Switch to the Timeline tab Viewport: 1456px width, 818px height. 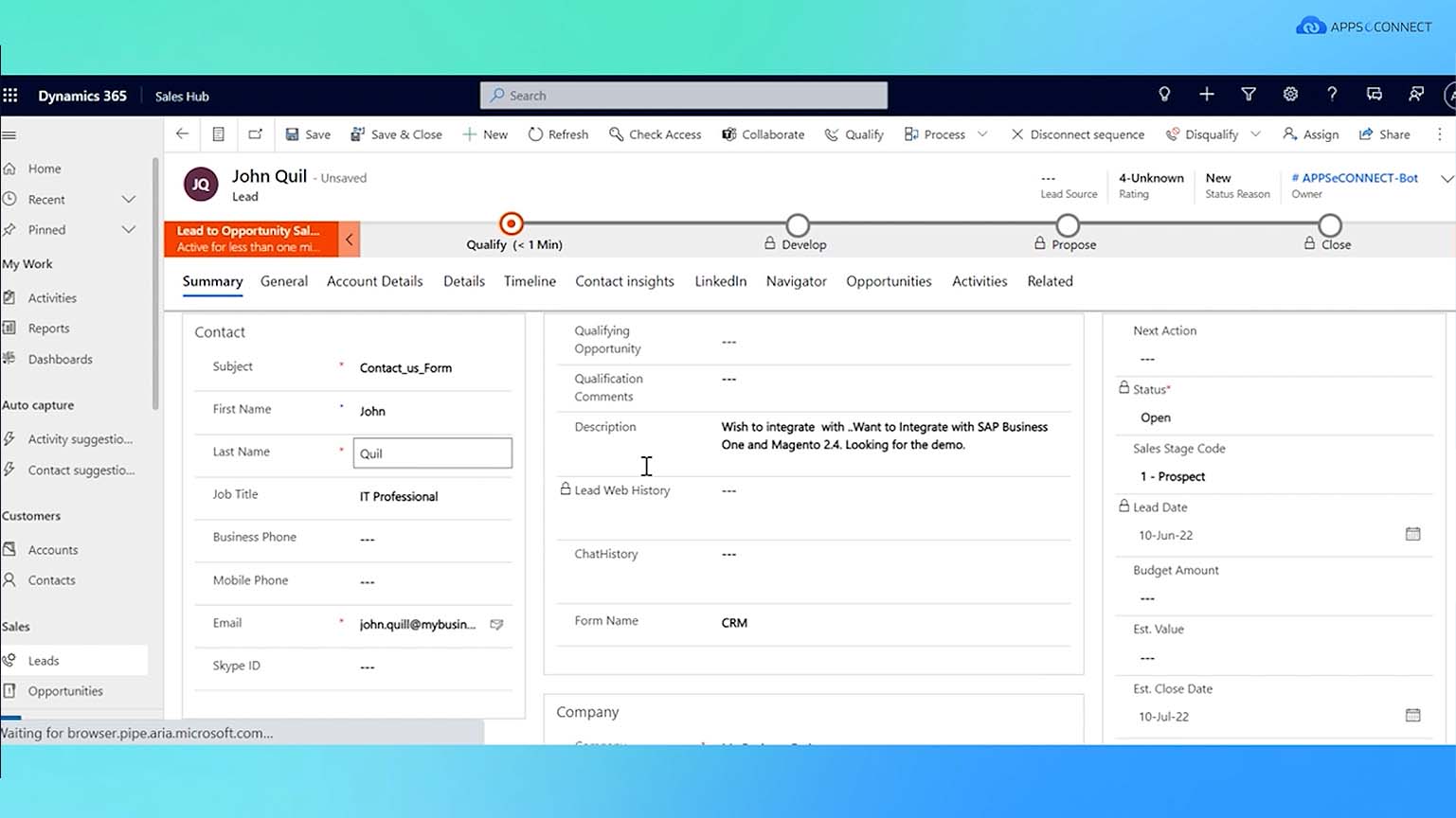(x=530, y=281)
